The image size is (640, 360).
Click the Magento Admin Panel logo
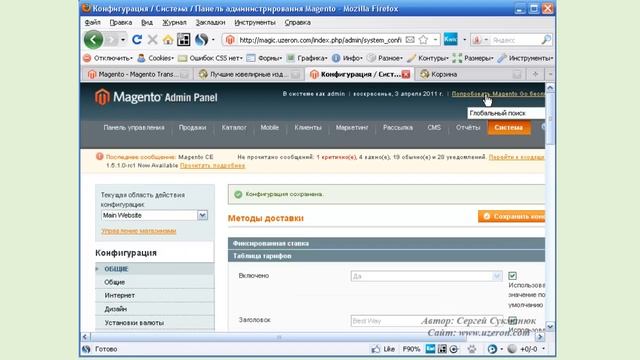(x=156, y=97)
